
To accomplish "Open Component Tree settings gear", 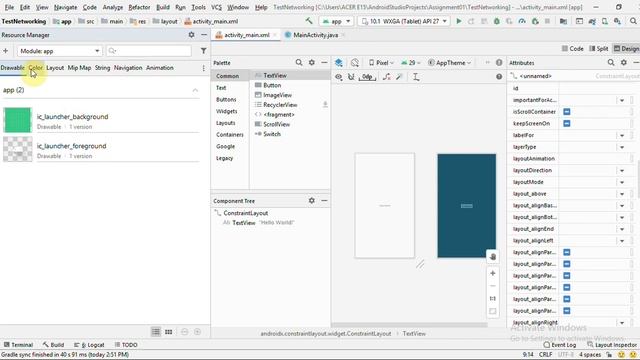I will (x=312, y=200).
